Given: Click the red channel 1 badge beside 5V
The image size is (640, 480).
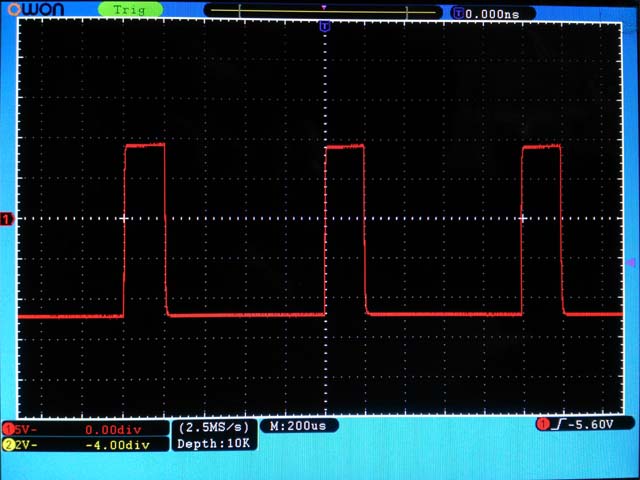Looking at the screenshot, I should (8, 430).
